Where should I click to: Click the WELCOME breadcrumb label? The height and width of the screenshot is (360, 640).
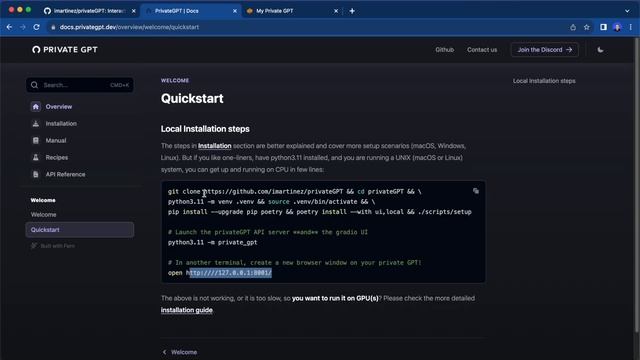175,80
